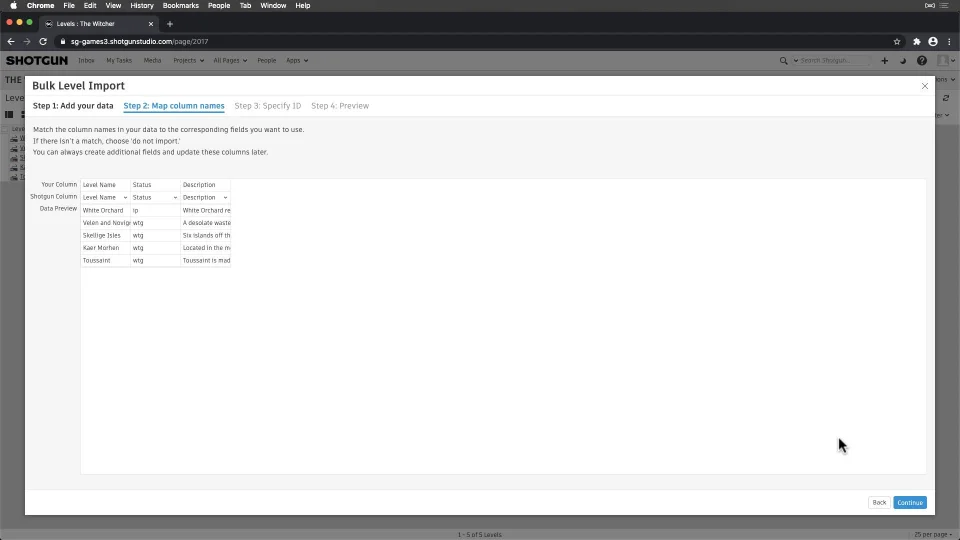Open the Apple menu
960x540 pixels.
tap(13, 6)
